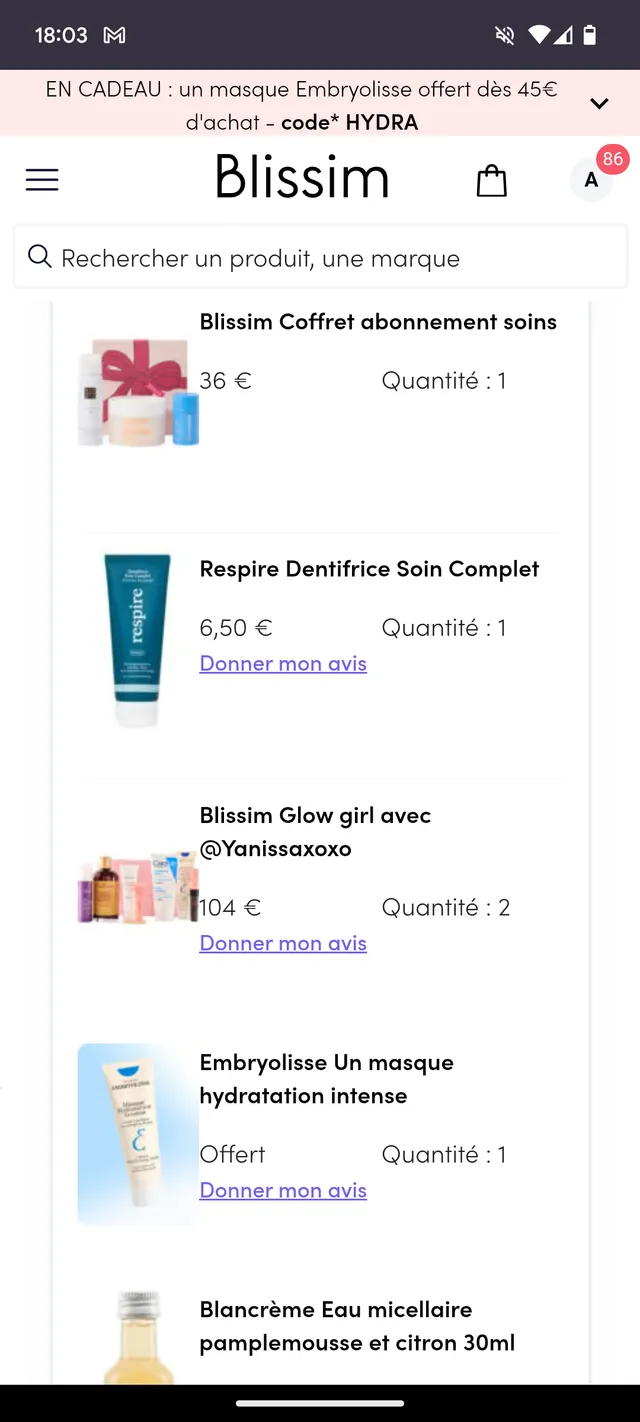Open the shopping bag cart

click(x=491, y=180)
